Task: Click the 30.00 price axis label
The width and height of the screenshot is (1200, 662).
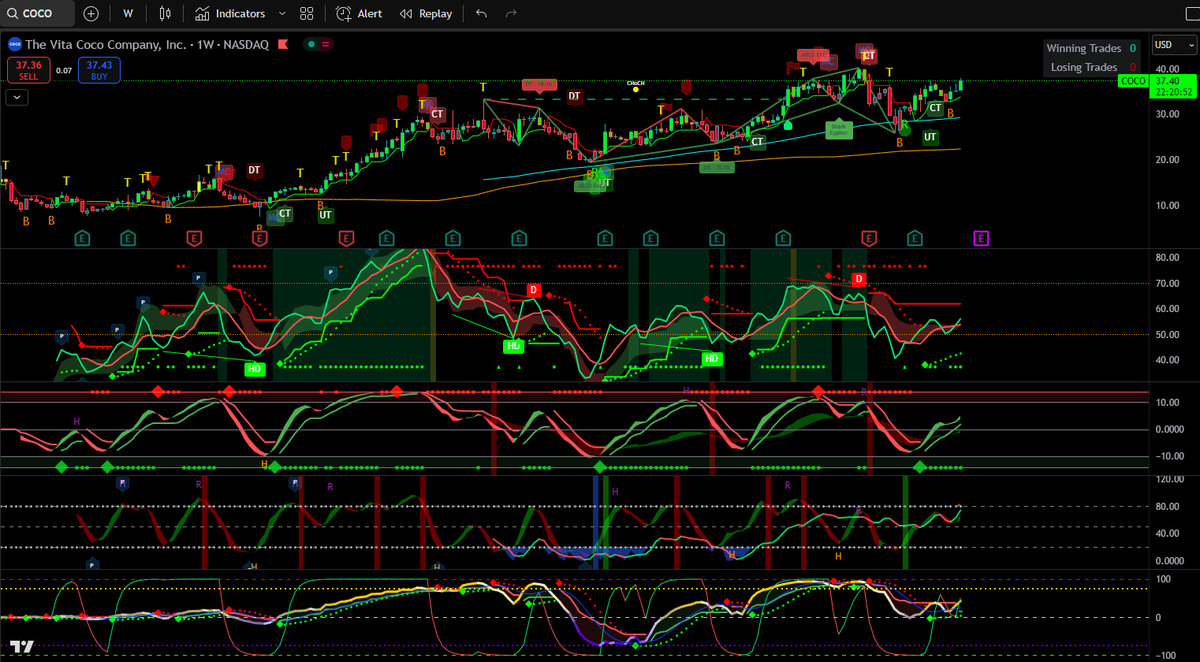Action: pyautogui.click(x=1166, y=114)
